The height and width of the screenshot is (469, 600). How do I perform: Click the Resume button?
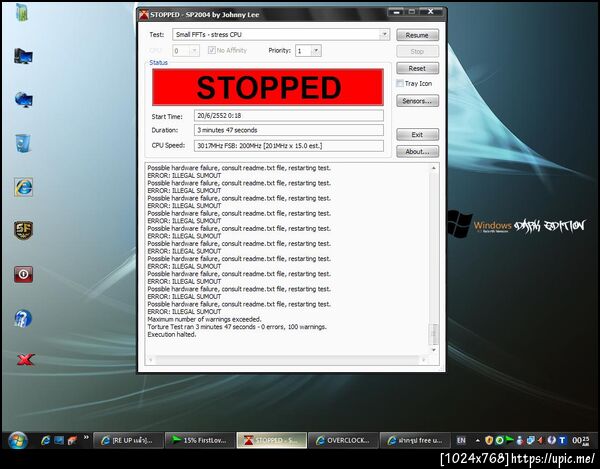pos(417,35)
